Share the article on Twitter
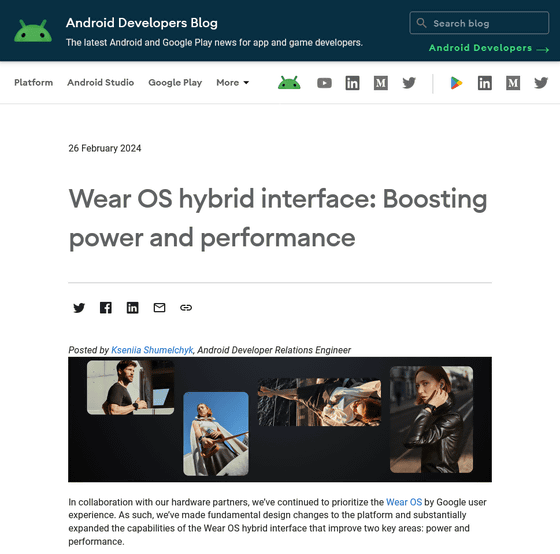The width and height of the screenshot is (560, 554). pyautogui.click(x=79, y=308)
